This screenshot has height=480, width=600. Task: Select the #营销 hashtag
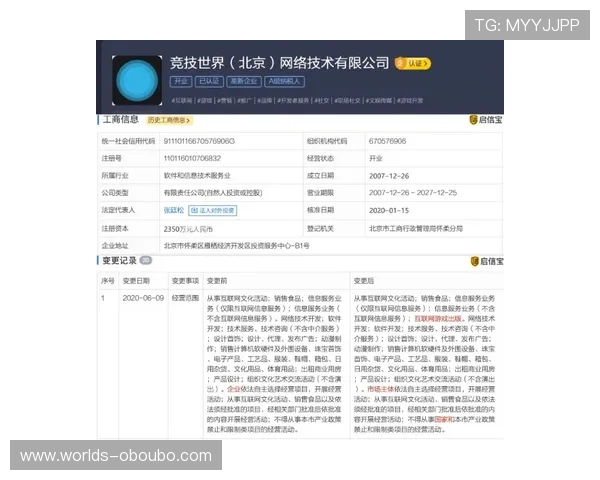[225, 101]
